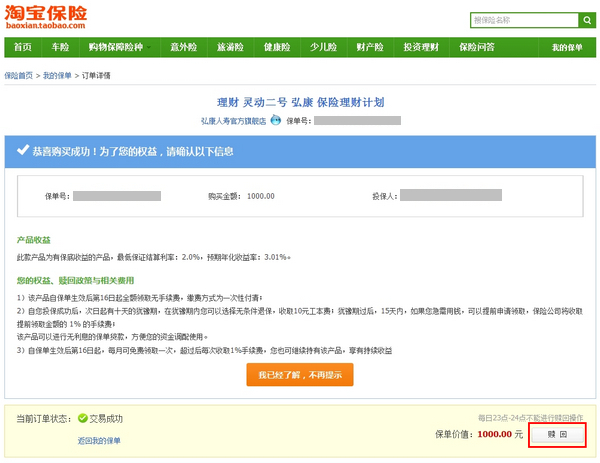600x463 pixels.
Task: Open the 首页 nav tab
Action: tap(23, 47)
